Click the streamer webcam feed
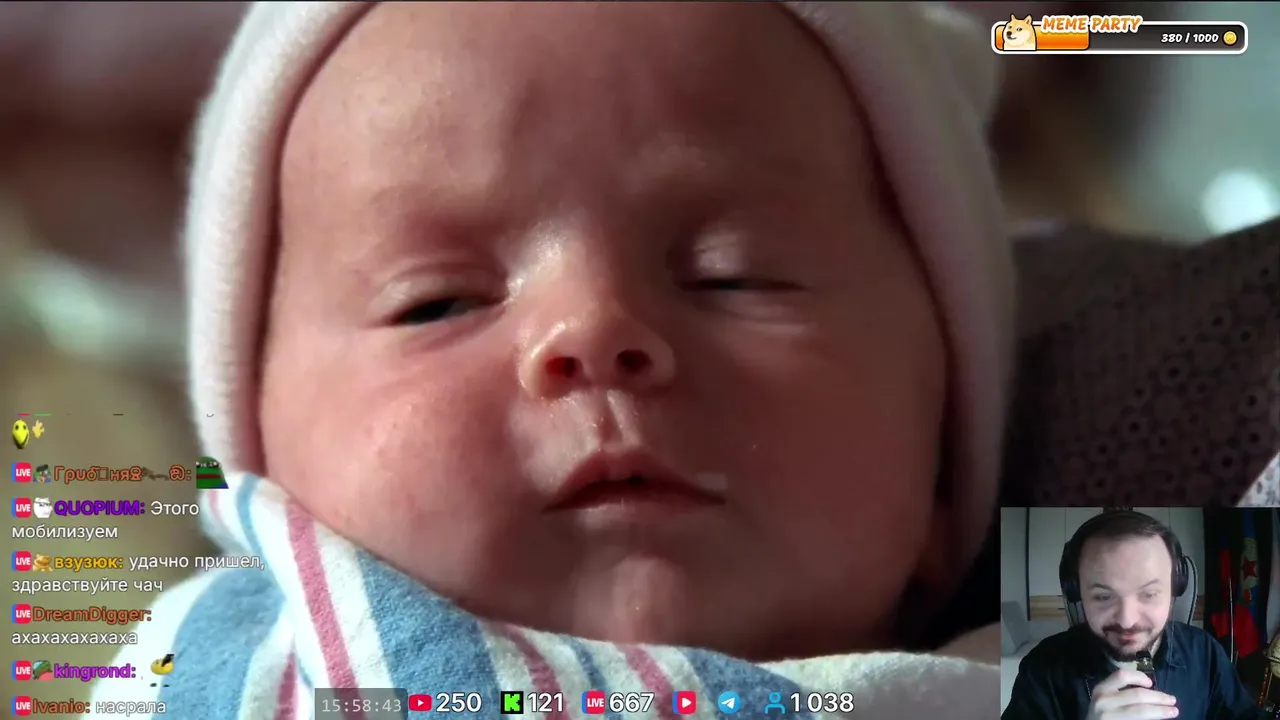The image size is (1280, 720). coord(1140,613)
